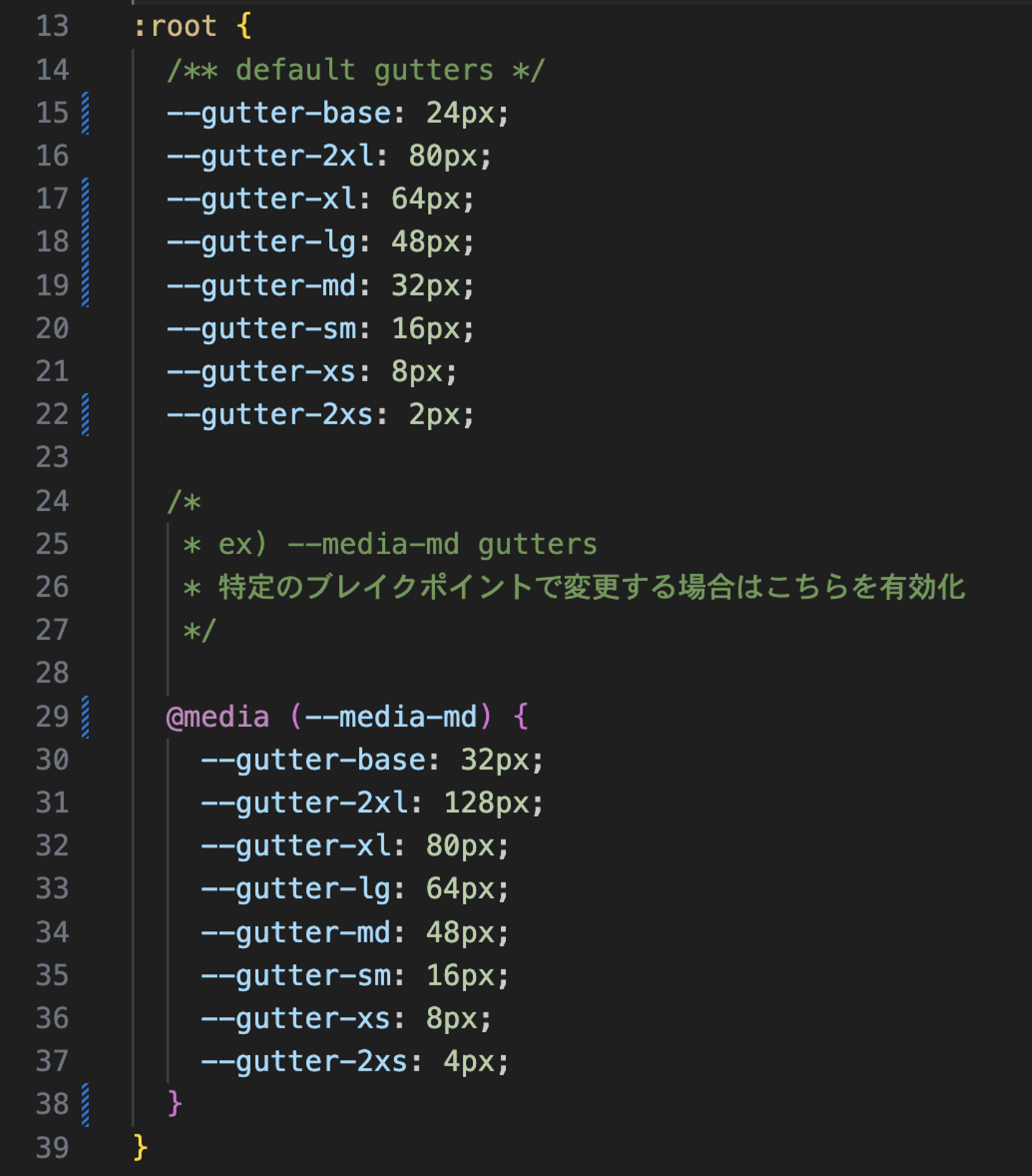Click the --gutter-2xl property on line 16
Viewport: 1032px width, 1176px height.
coord(270,156)
